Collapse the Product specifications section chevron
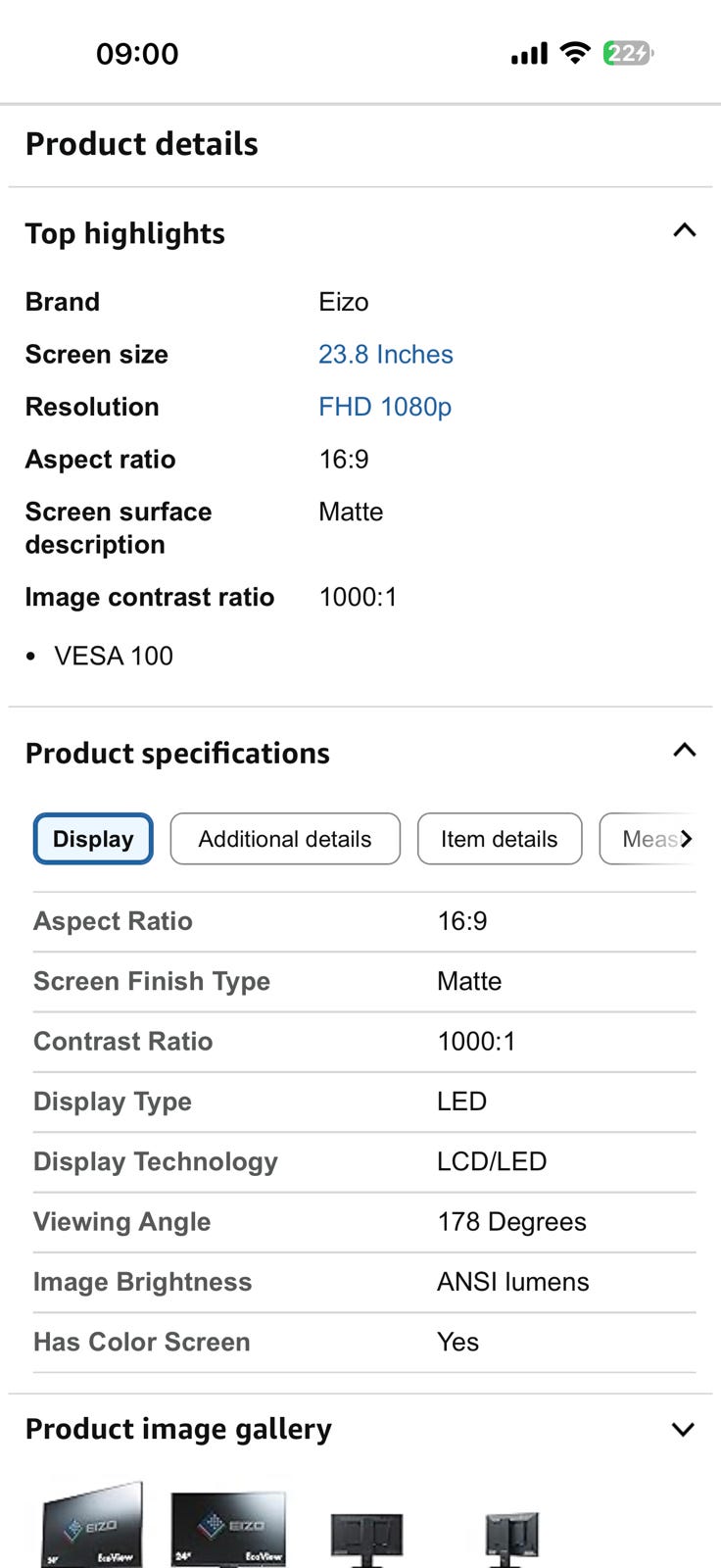 (x=685, y=751)
